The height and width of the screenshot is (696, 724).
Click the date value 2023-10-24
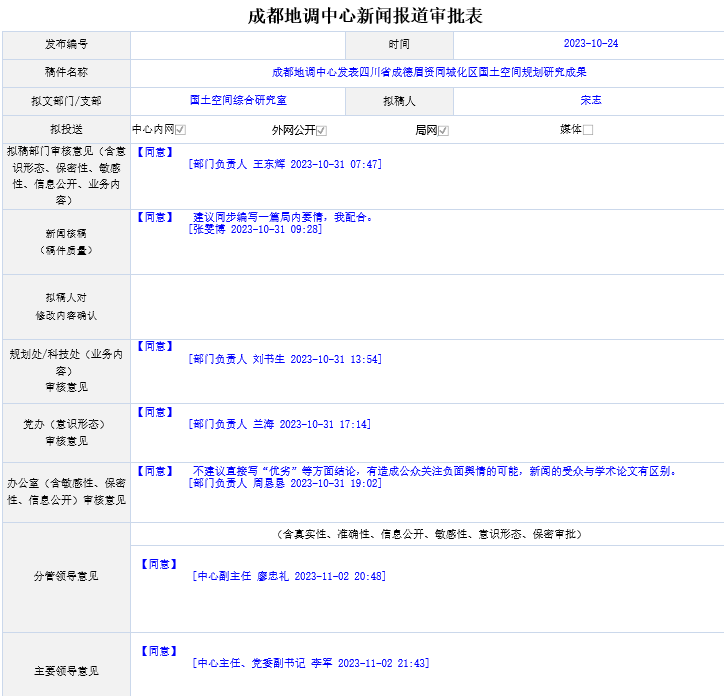pyautogui.click(x=590, y=44)
